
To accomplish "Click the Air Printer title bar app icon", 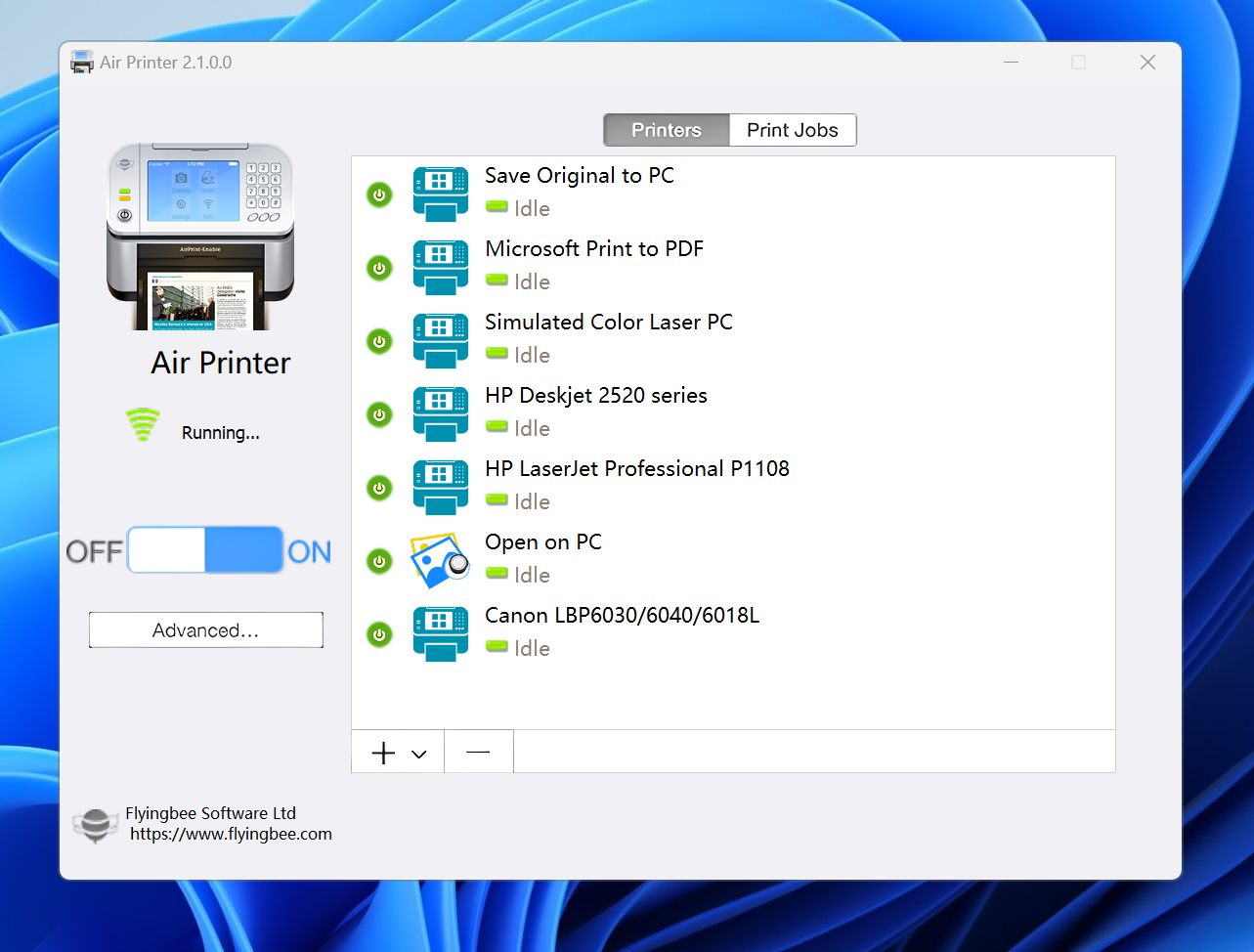I will pos(82,63).
